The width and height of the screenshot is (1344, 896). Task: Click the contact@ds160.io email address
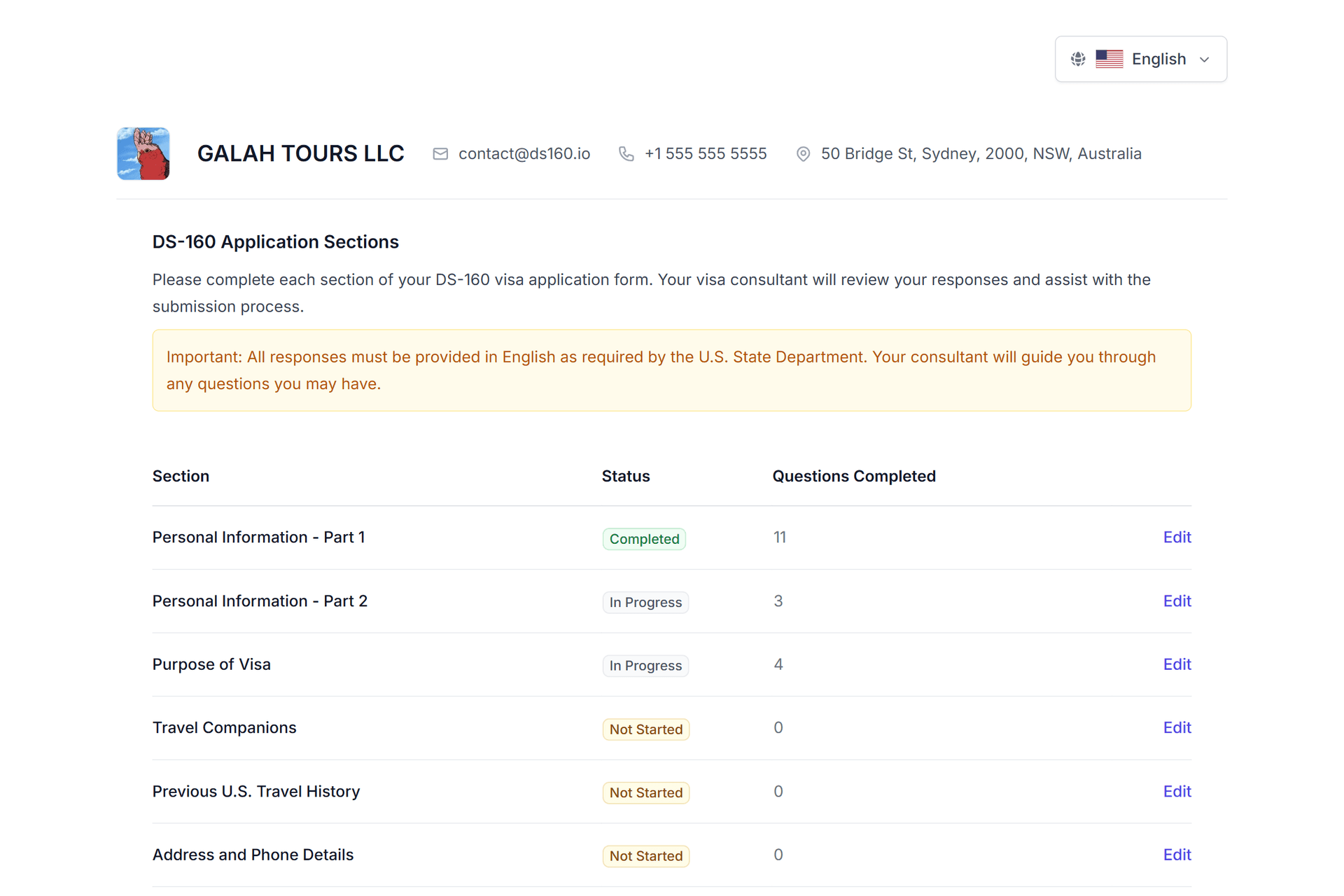[x=524, y=153]
